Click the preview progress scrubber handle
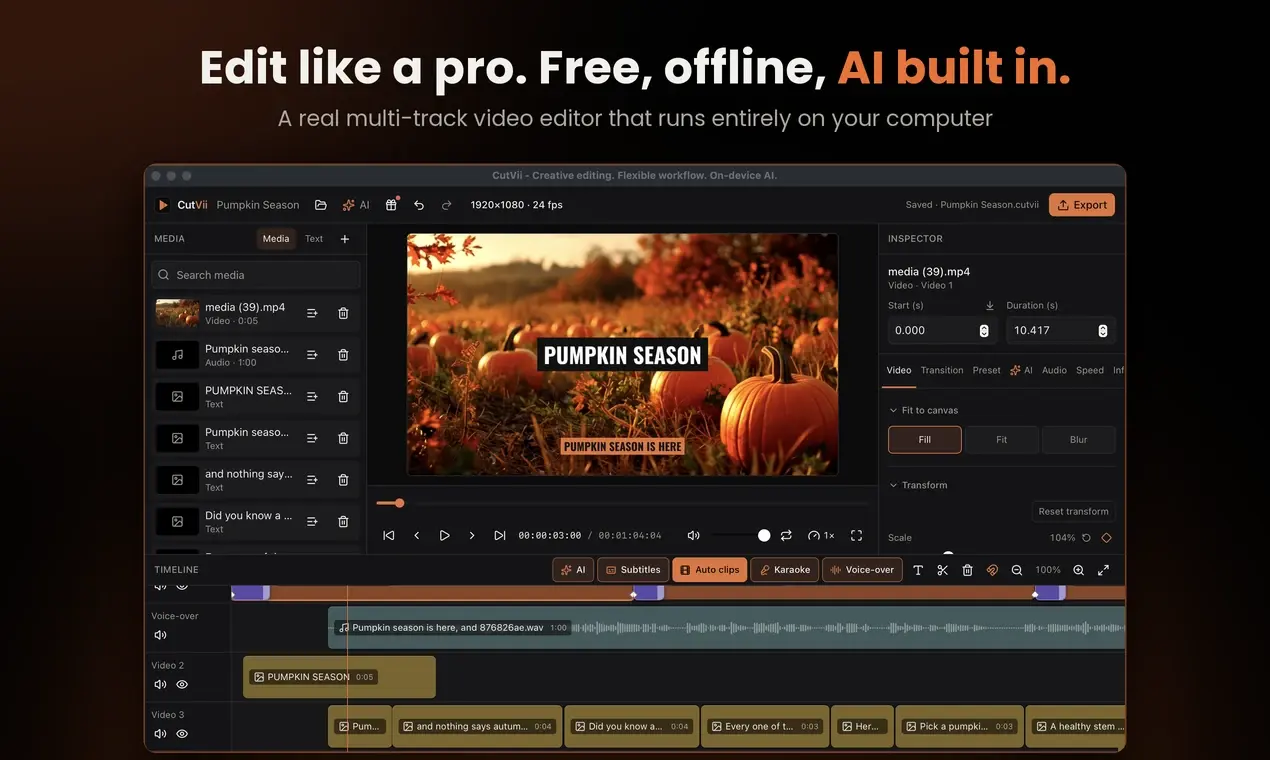Image resolution: width=1270 pixels, height=760 pixels. pos(399,503)
